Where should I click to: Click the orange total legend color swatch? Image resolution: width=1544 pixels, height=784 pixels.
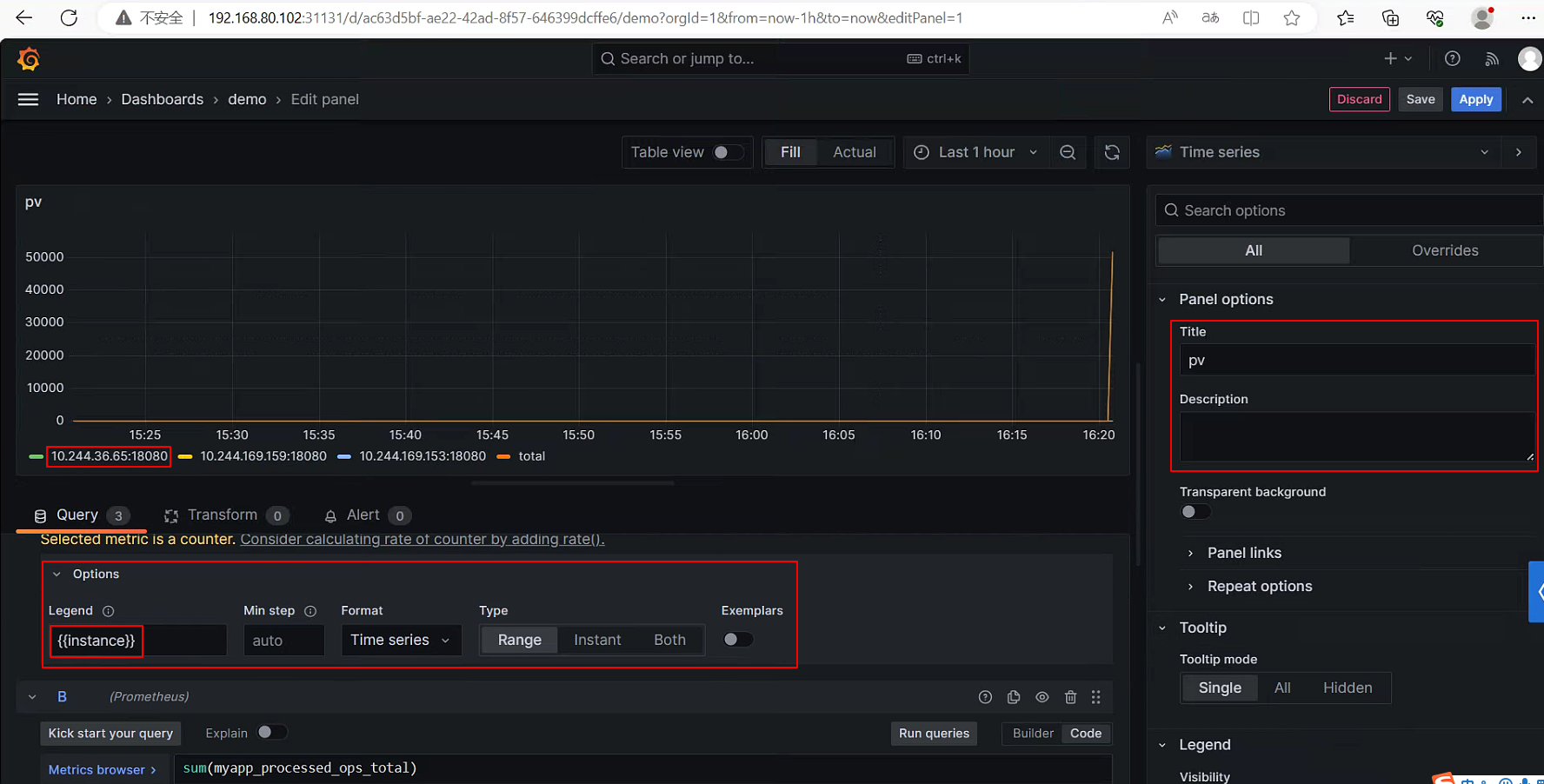coord(503,456)
